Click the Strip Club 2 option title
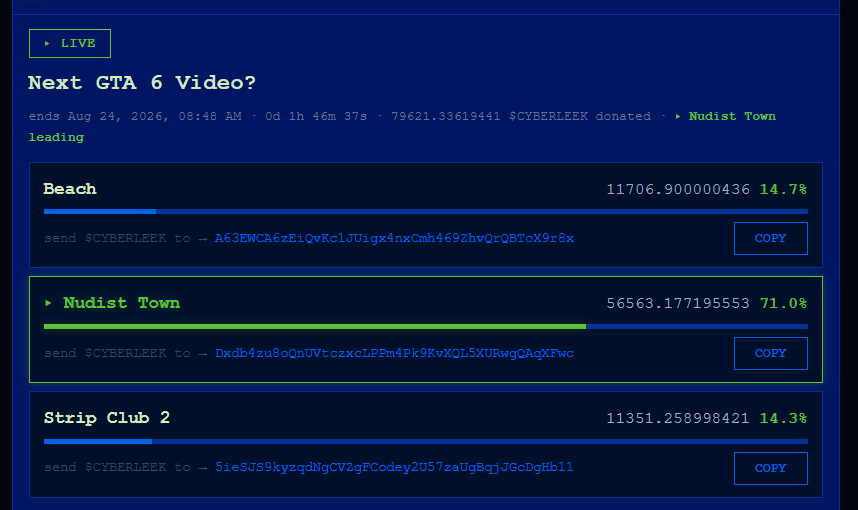This screenshot has height=510, width=858. [107, 418]
